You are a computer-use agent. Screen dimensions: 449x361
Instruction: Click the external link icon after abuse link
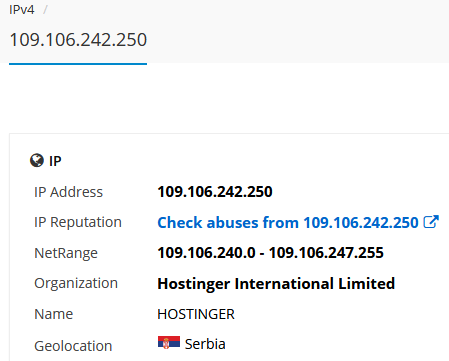click(431, 222)
